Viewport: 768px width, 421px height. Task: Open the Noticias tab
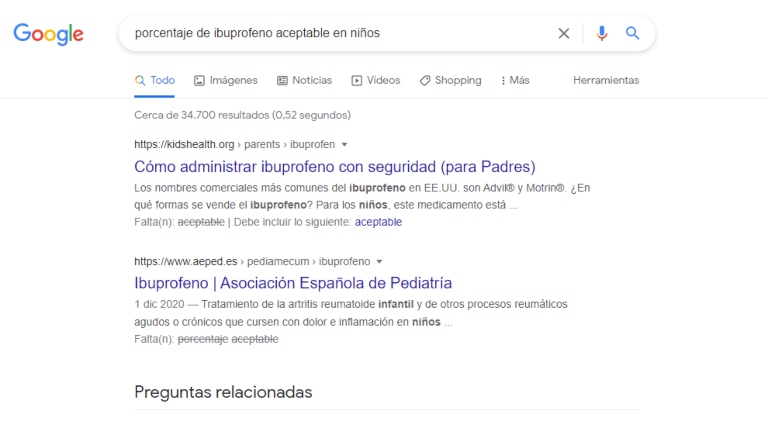[x=305, y=80]
